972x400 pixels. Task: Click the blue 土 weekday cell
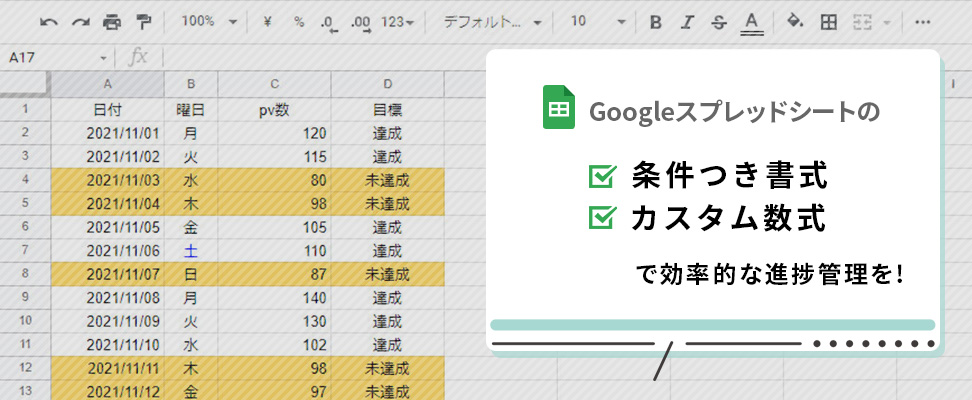[x=191, y=251]
